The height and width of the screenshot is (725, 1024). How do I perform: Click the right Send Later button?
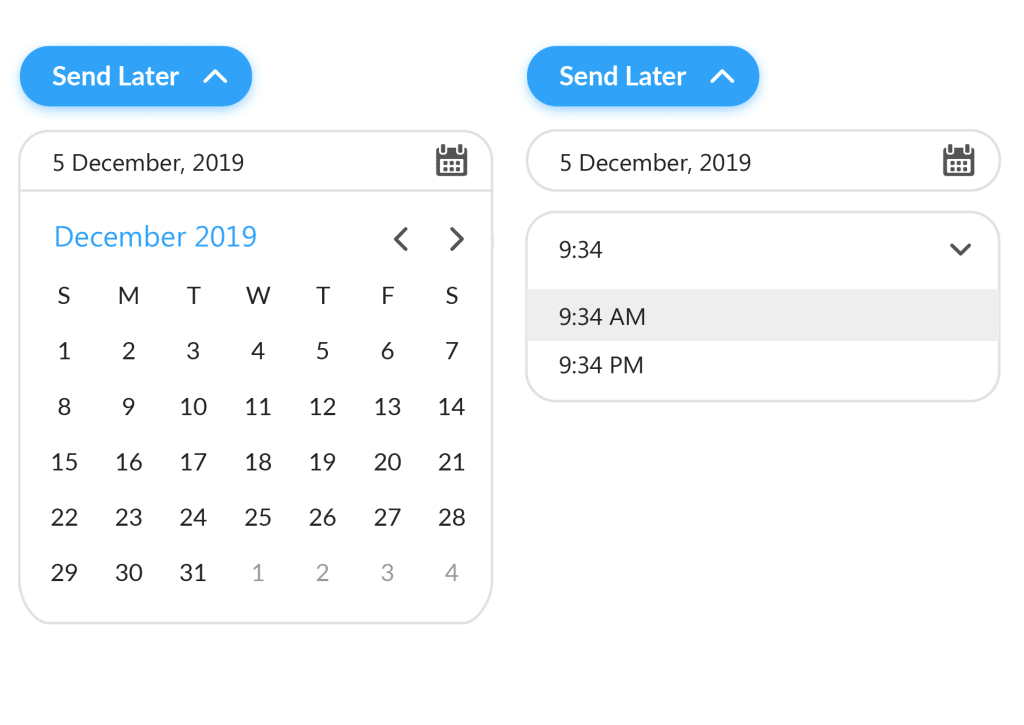[642, 75]
